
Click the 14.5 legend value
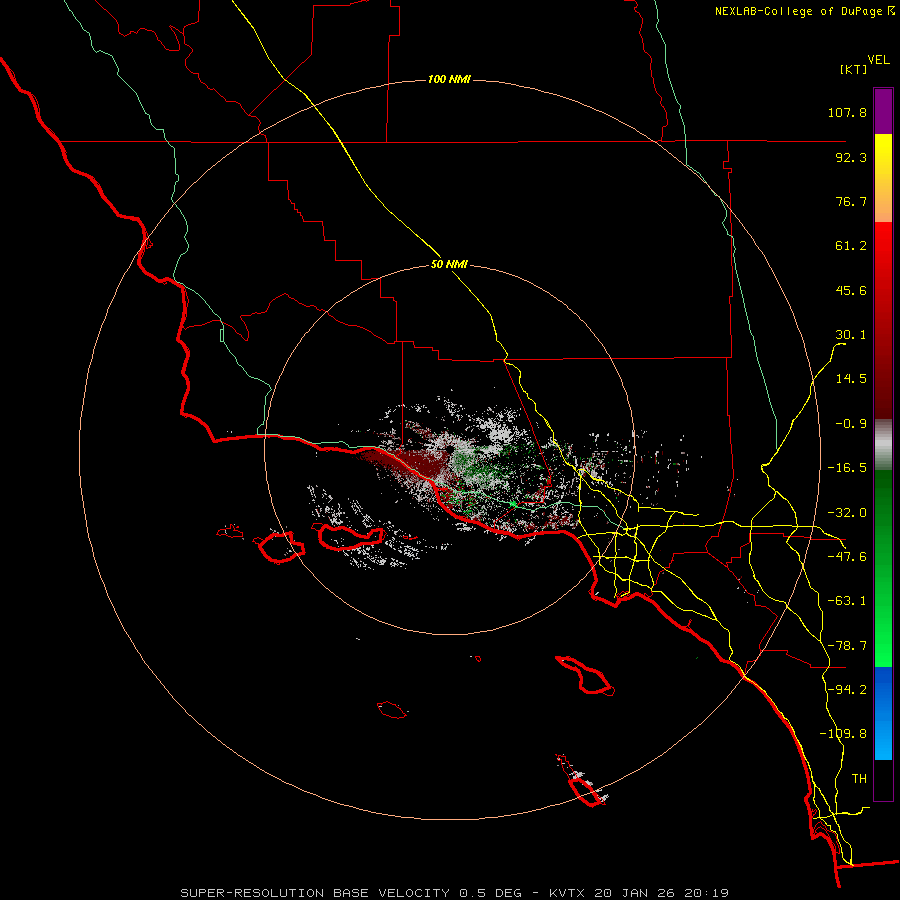[x=851, y=379]
